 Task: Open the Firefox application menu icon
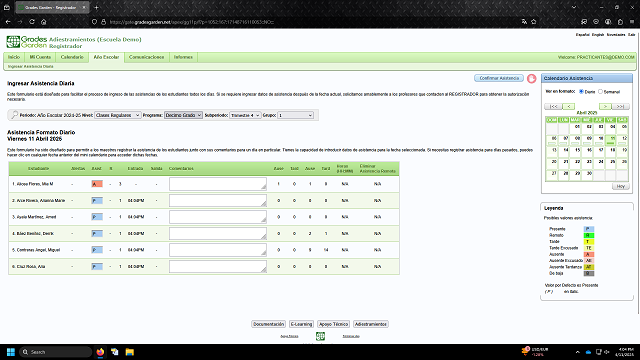coord(632,22)
